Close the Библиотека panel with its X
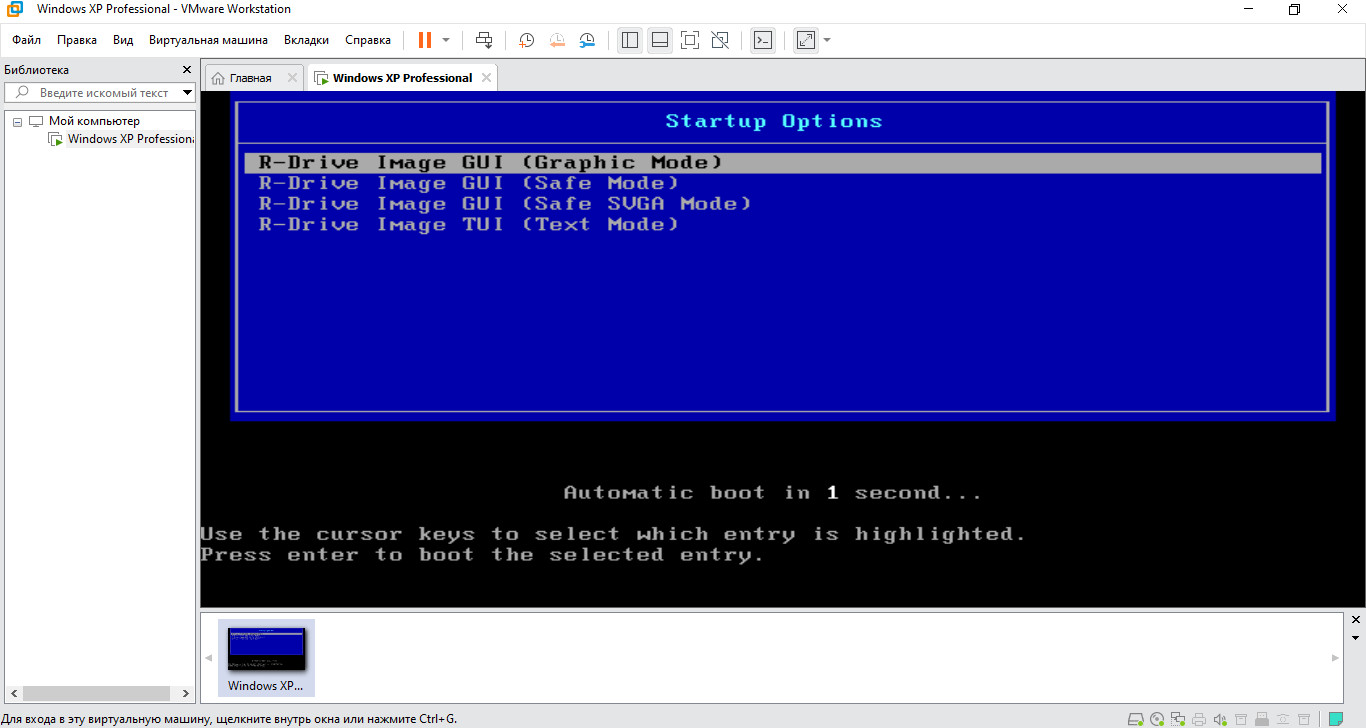This screenshot has width=1366, height=728. (x=186, y=70)
